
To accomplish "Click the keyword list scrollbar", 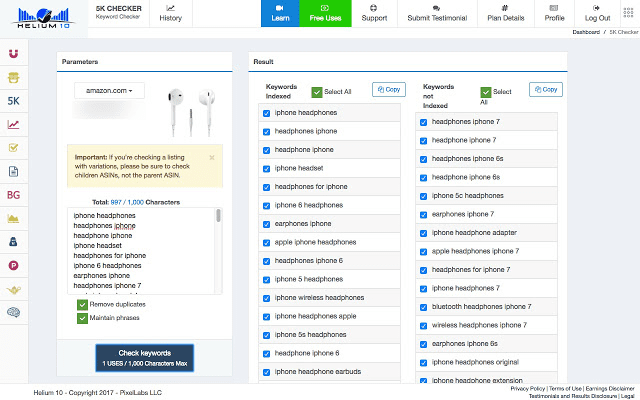I will point(218,215).
